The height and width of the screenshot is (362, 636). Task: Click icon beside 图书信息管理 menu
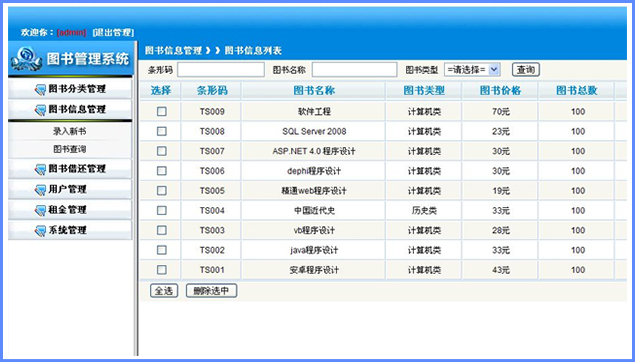(x=40, y=110)
